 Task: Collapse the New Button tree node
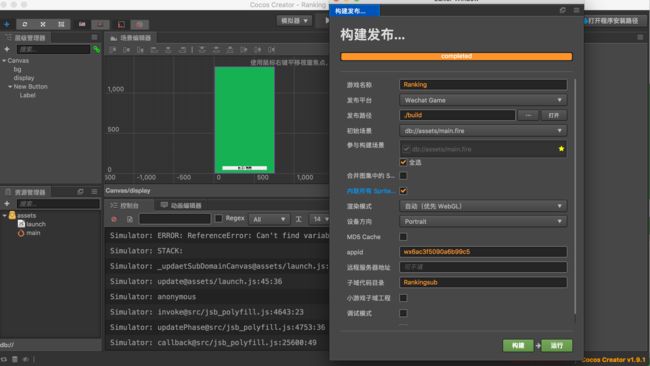coord(10,87)
